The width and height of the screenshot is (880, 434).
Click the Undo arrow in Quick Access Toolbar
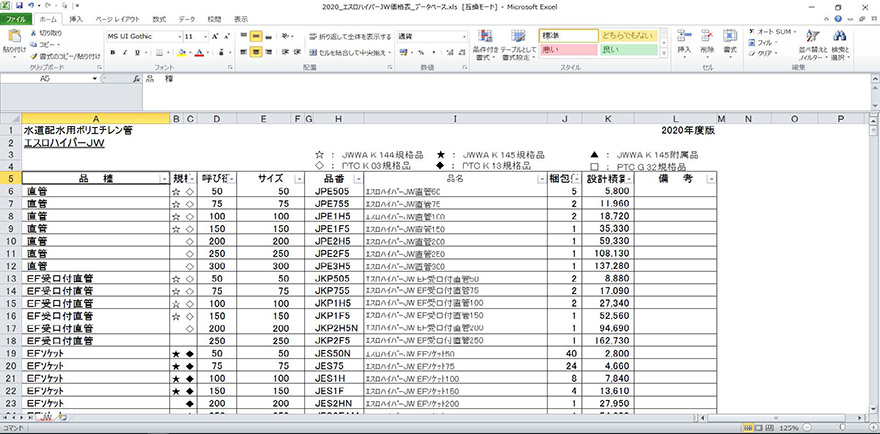[x=31, y=5]
